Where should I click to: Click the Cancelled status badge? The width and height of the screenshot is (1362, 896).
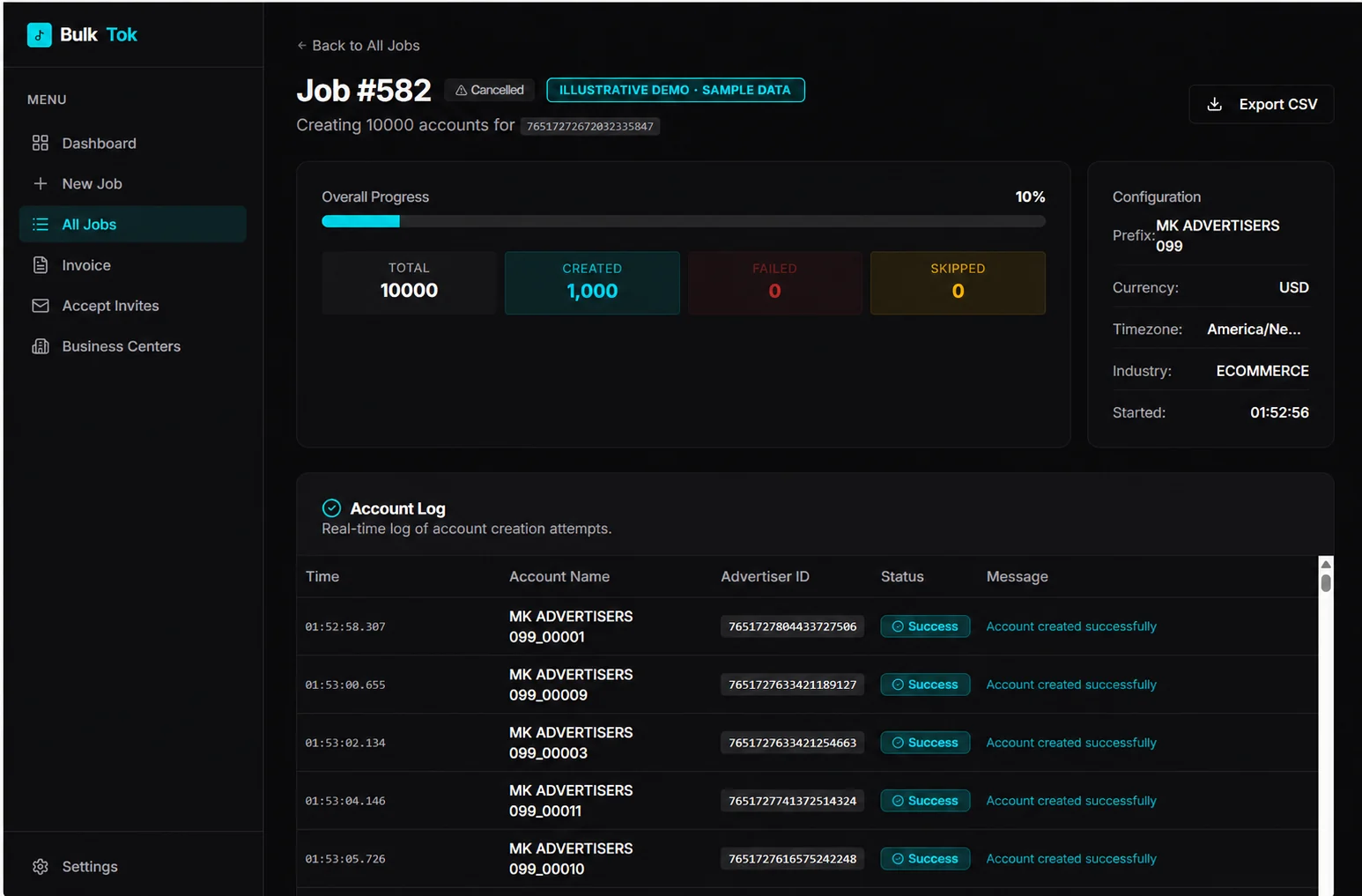coord(489,90)
